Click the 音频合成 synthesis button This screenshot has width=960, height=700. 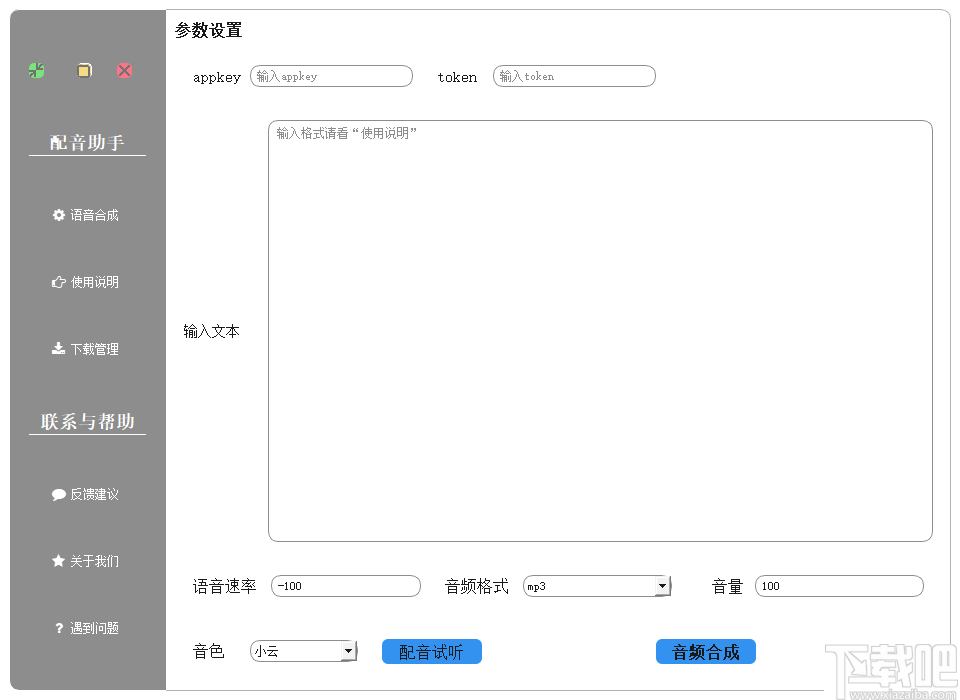point(705,651)
